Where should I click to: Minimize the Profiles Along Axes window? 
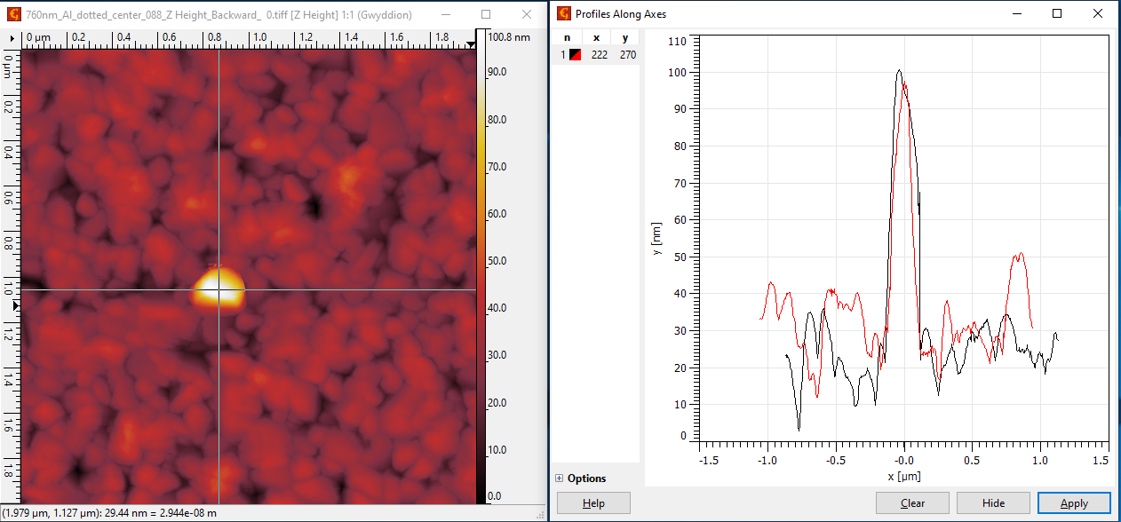pyautogui.click(x=1017, y=14)
